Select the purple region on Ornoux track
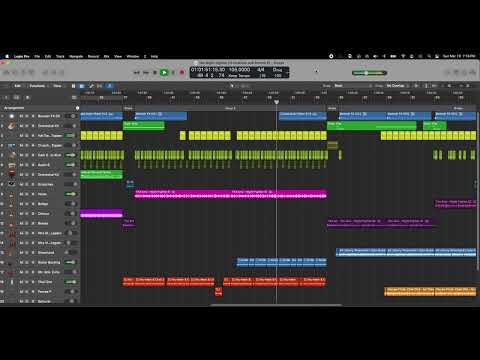This screenshot has height=360, width=480. [x=101, y=213]
